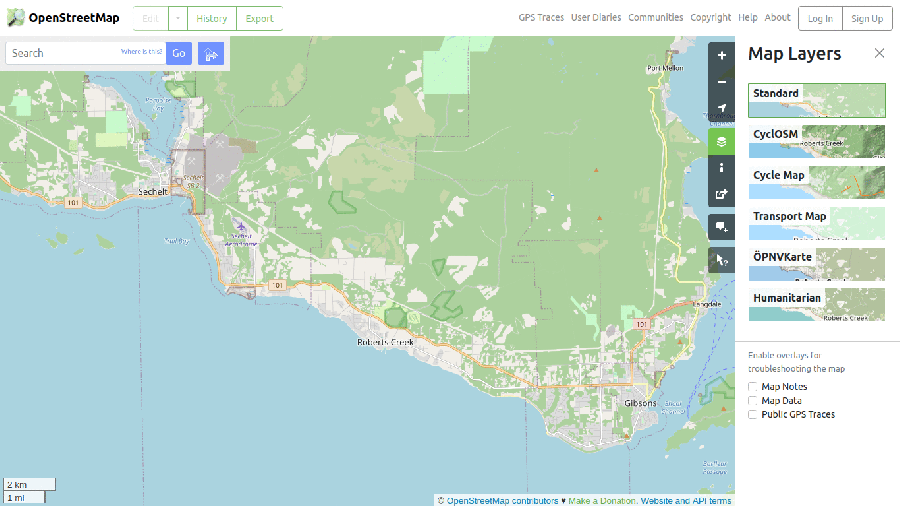Screen dimensions: 900x506
Task: Select the Transport Map layer
Action: tap(816, 224)
